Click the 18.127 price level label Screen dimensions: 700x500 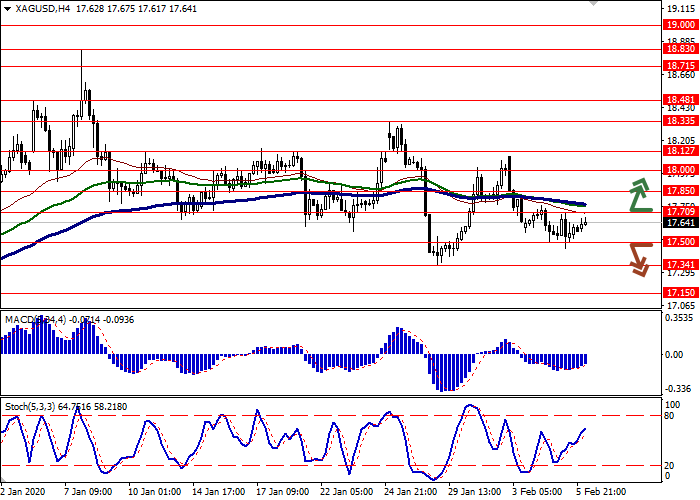pos(680,151)
